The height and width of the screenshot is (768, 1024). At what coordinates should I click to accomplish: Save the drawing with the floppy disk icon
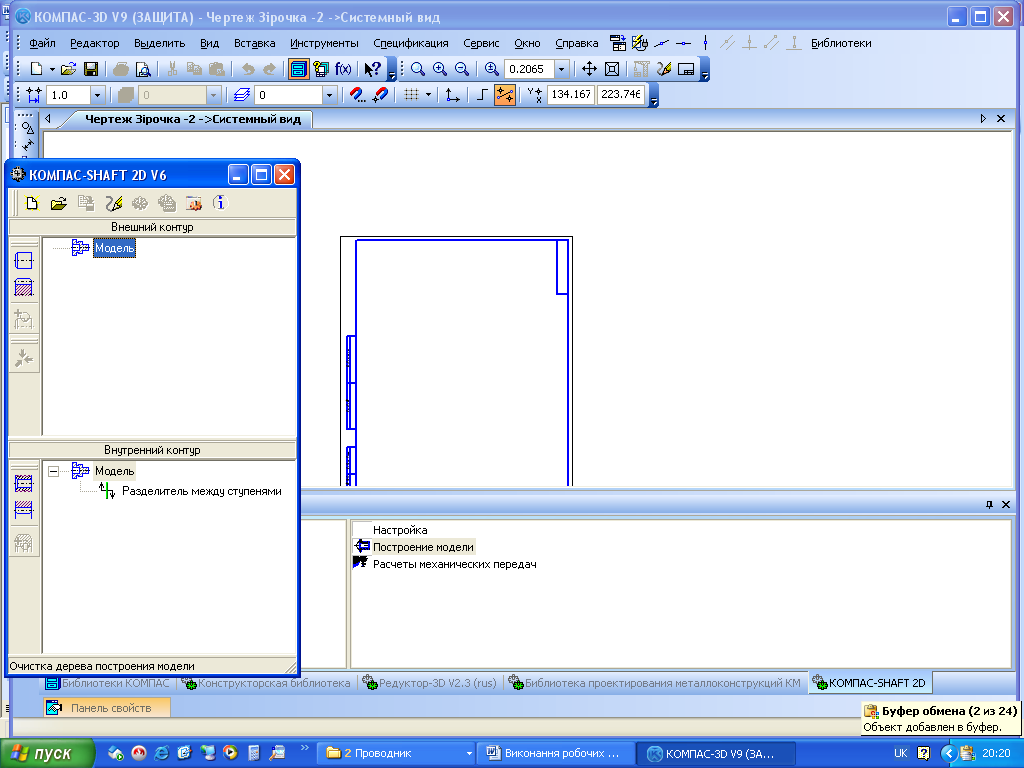click(91, 69)
